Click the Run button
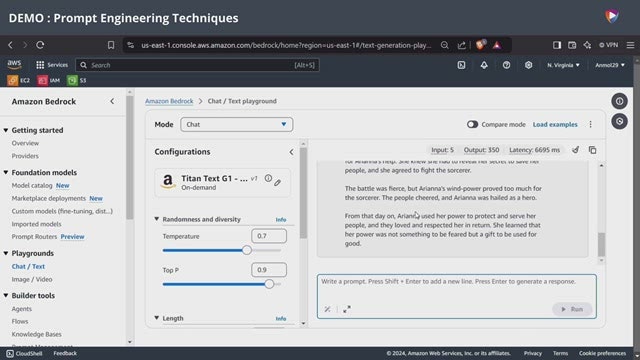The image size is (640, 360). (x=572, y=309)
